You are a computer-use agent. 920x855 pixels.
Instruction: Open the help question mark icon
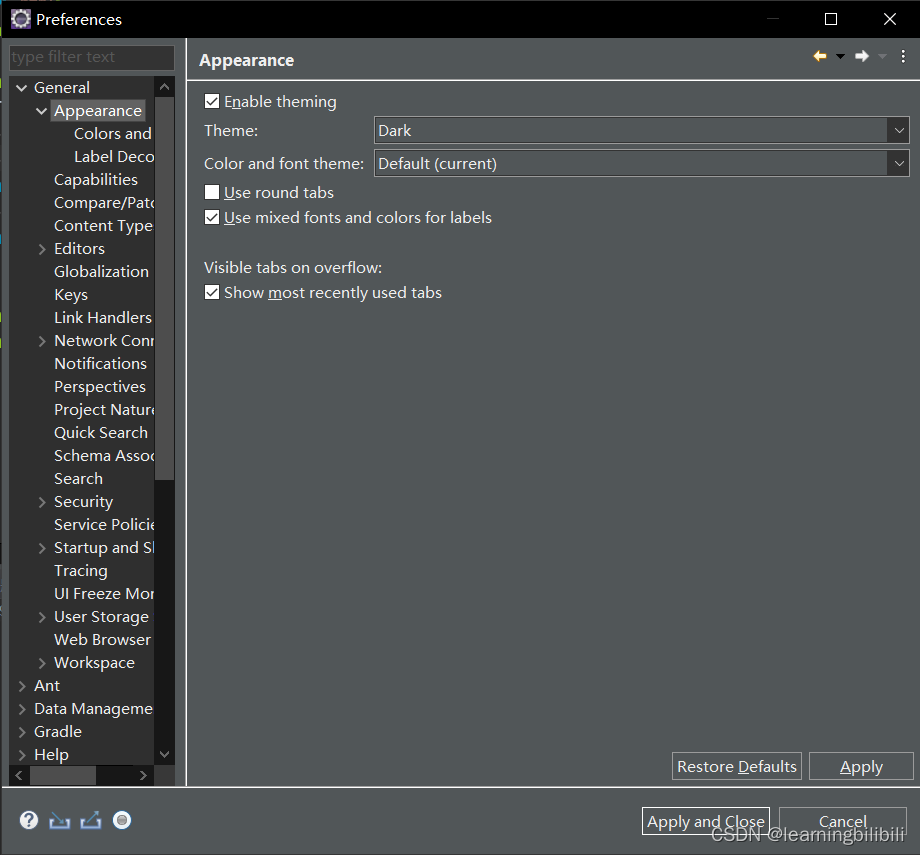29,820
